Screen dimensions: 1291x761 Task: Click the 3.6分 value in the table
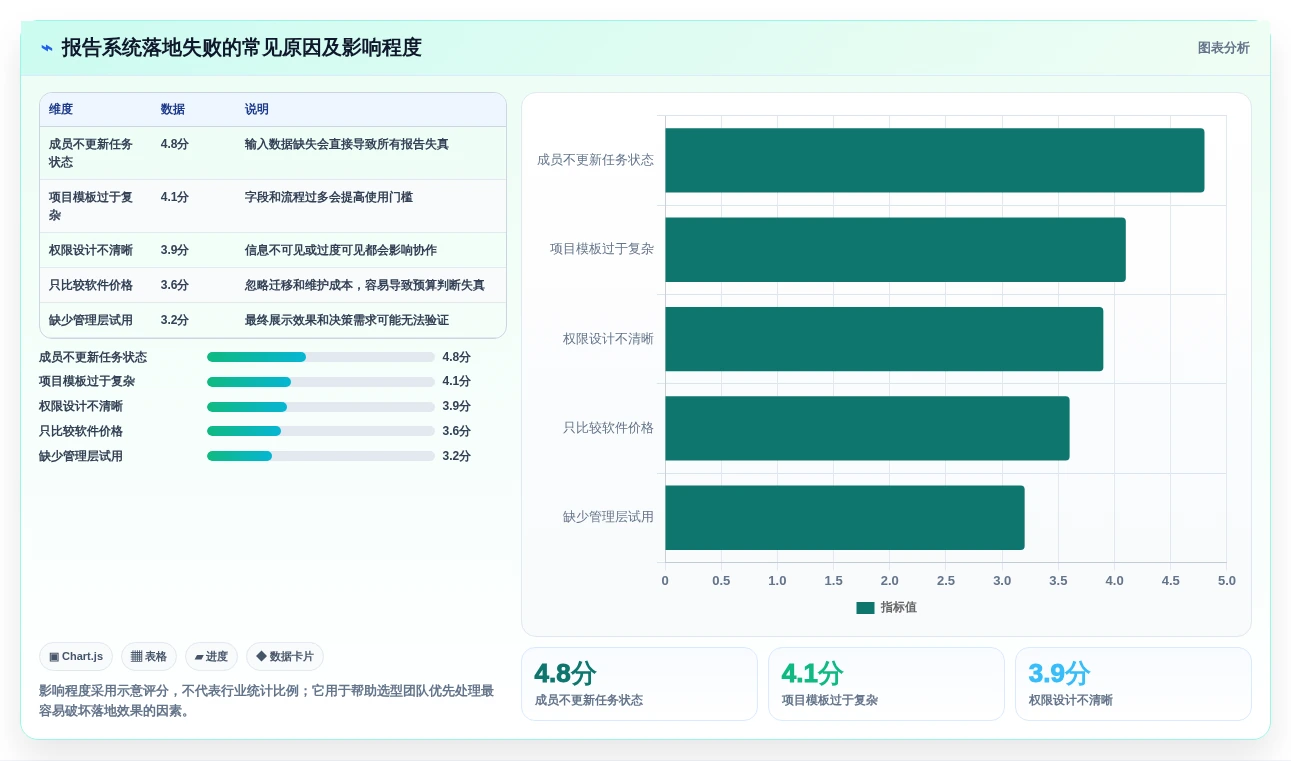pos(175,285)
